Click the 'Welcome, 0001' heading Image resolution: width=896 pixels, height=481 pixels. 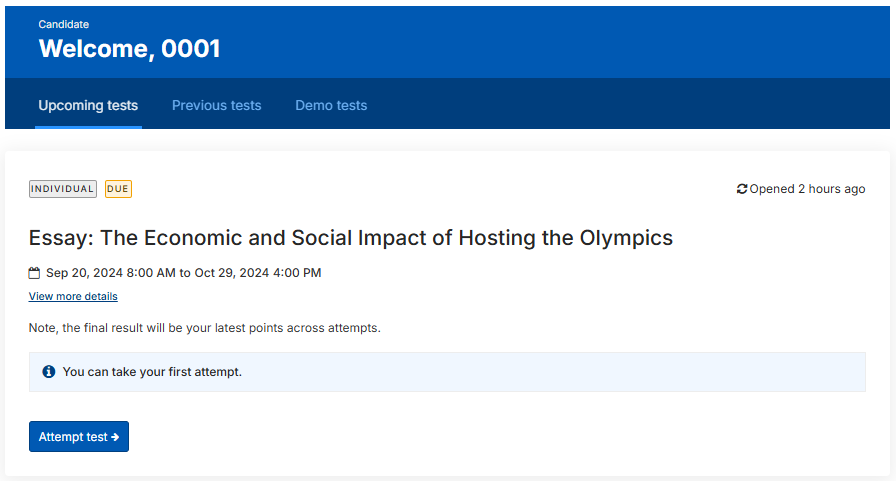(129, 49)
